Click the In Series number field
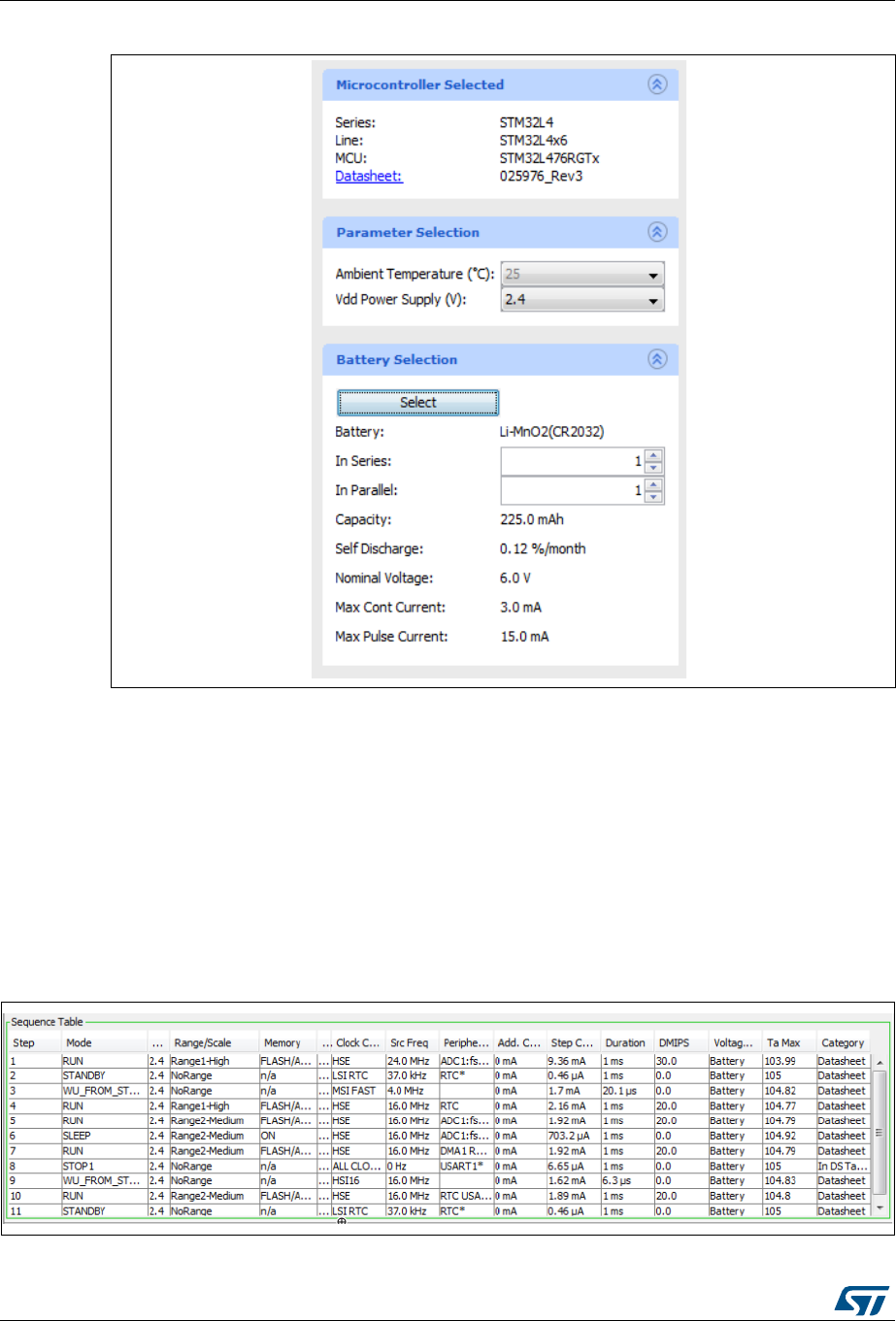 pos(574,461)
